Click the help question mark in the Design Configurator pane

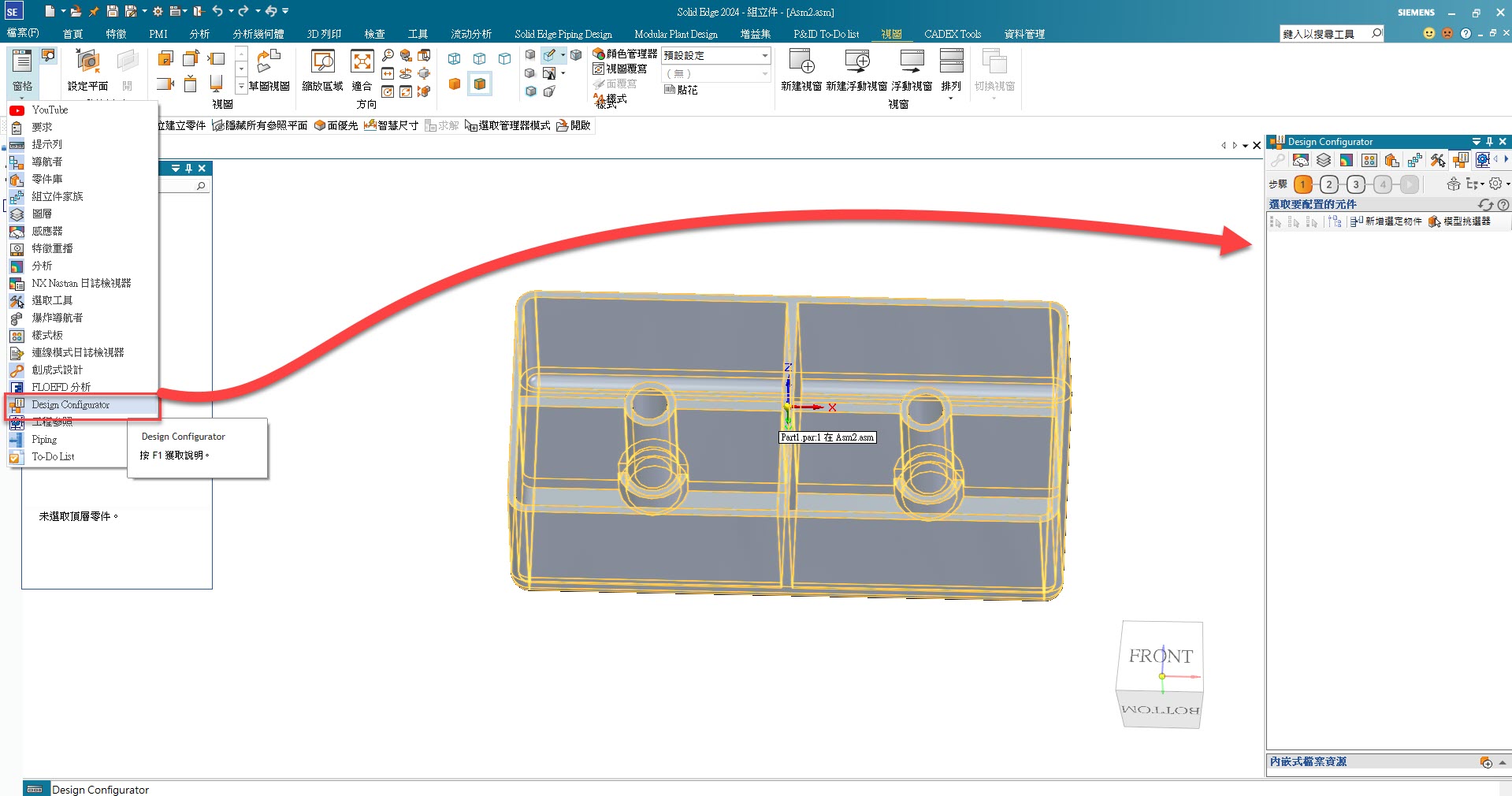1503,205
